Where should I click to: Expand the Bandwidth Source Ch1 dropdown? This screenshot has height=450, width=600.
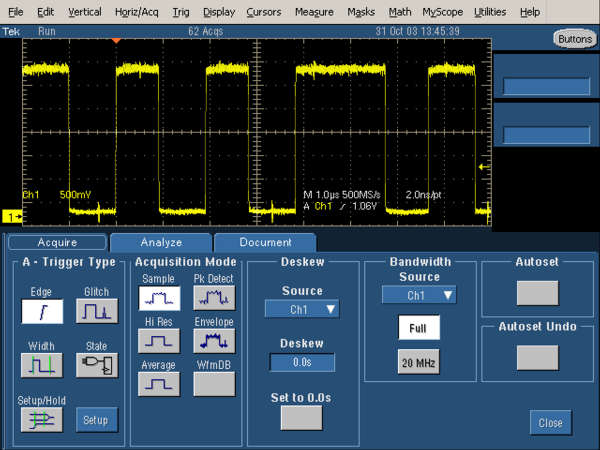pos(418,295)
